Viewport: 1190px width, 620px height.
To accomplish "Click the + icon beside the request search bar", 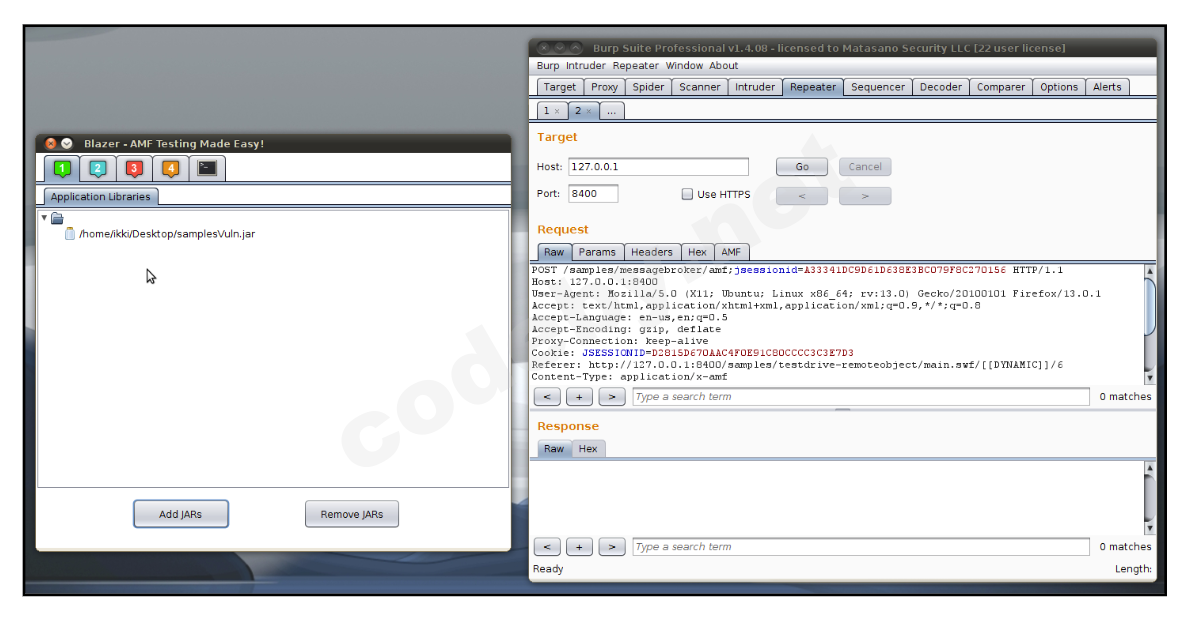I will pyautogui.click(x=579, y=396).
